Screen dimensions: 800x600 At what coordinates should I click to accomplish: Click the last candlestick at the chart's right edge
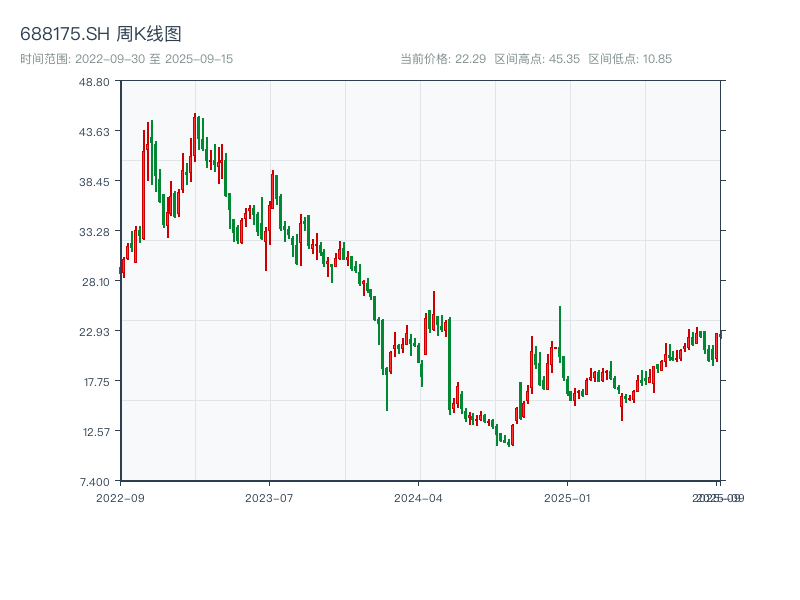(719, 335)
